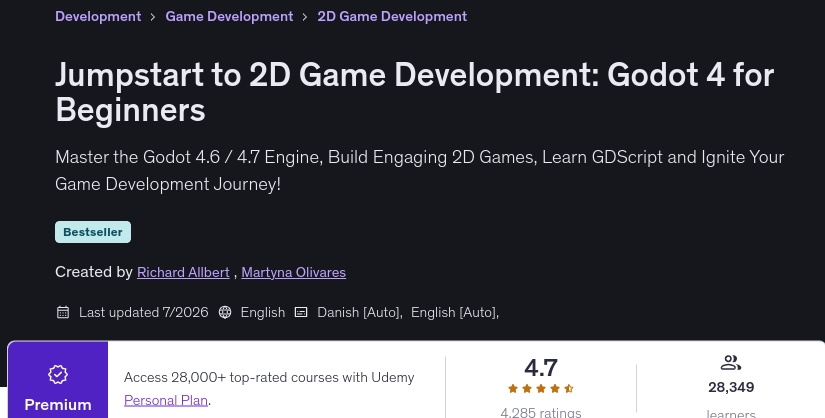Click the Last updated 7/2026 text
The width and height of the screenshot is (825, 418).
pyautogui.click(x=144, y=312)
